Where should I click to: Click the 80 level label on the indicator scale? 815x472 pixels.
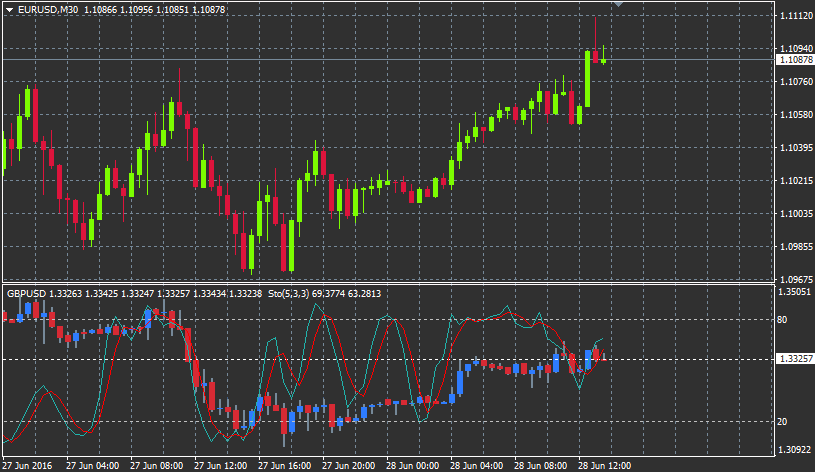(x=782, y=320)
